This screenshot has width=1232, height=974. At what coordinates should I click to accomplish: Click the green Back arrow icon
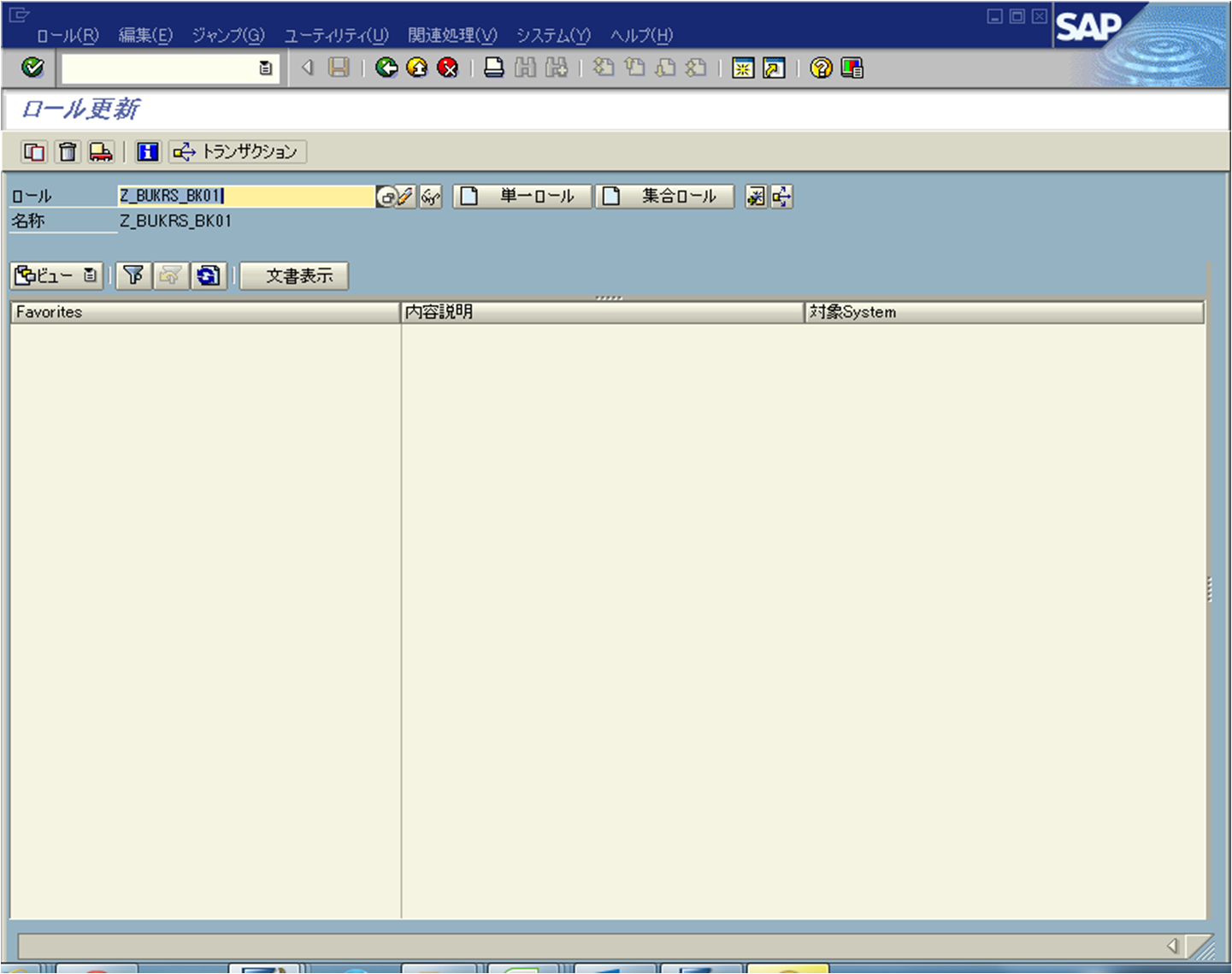coord(386,68)
